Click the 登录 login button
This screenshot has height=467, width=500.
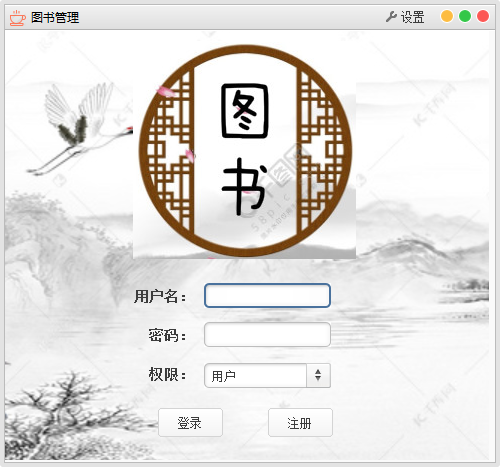tap(190, 423)
